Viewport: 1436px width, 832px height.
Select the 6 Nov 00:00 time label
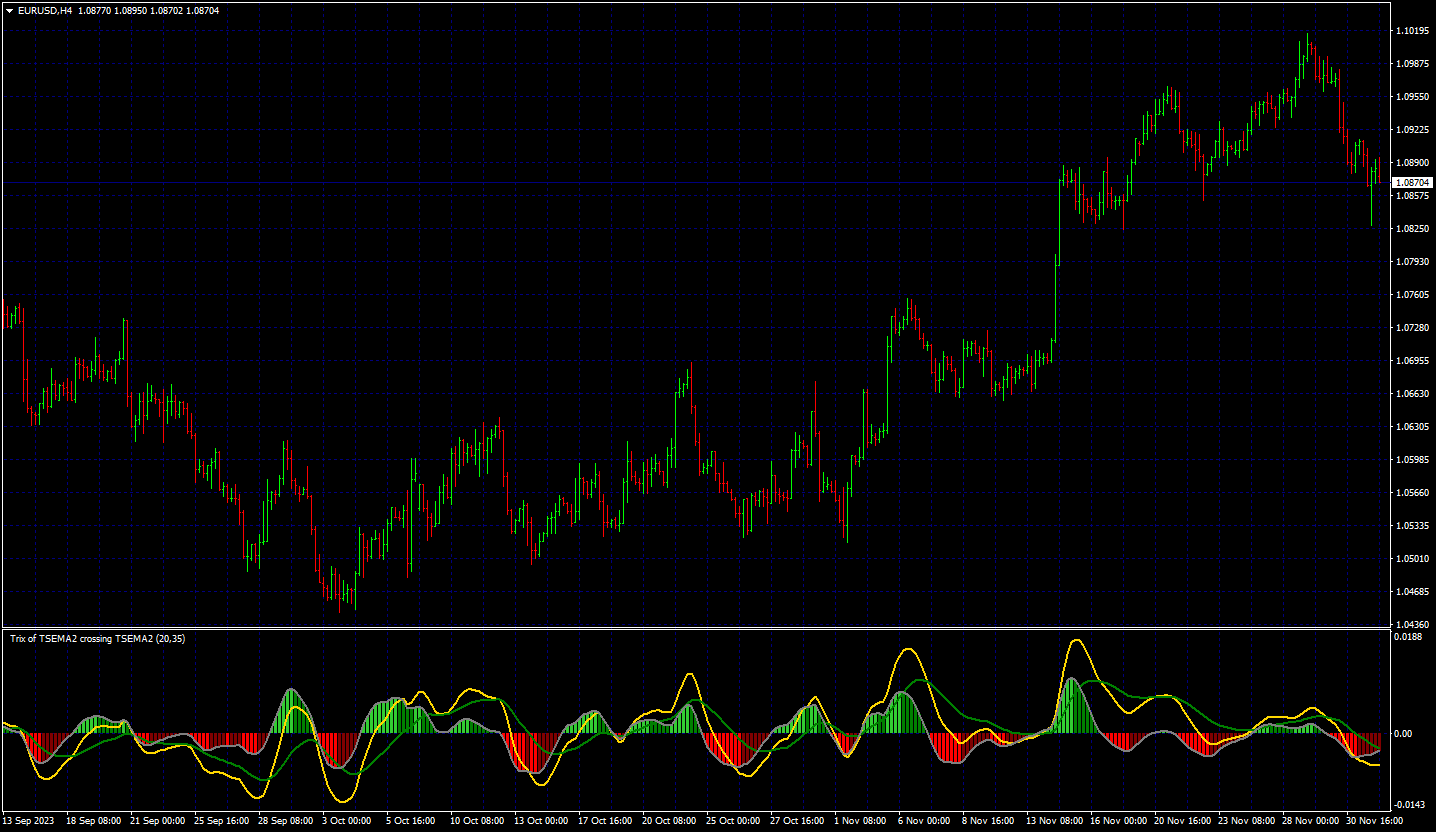point(924,820)
